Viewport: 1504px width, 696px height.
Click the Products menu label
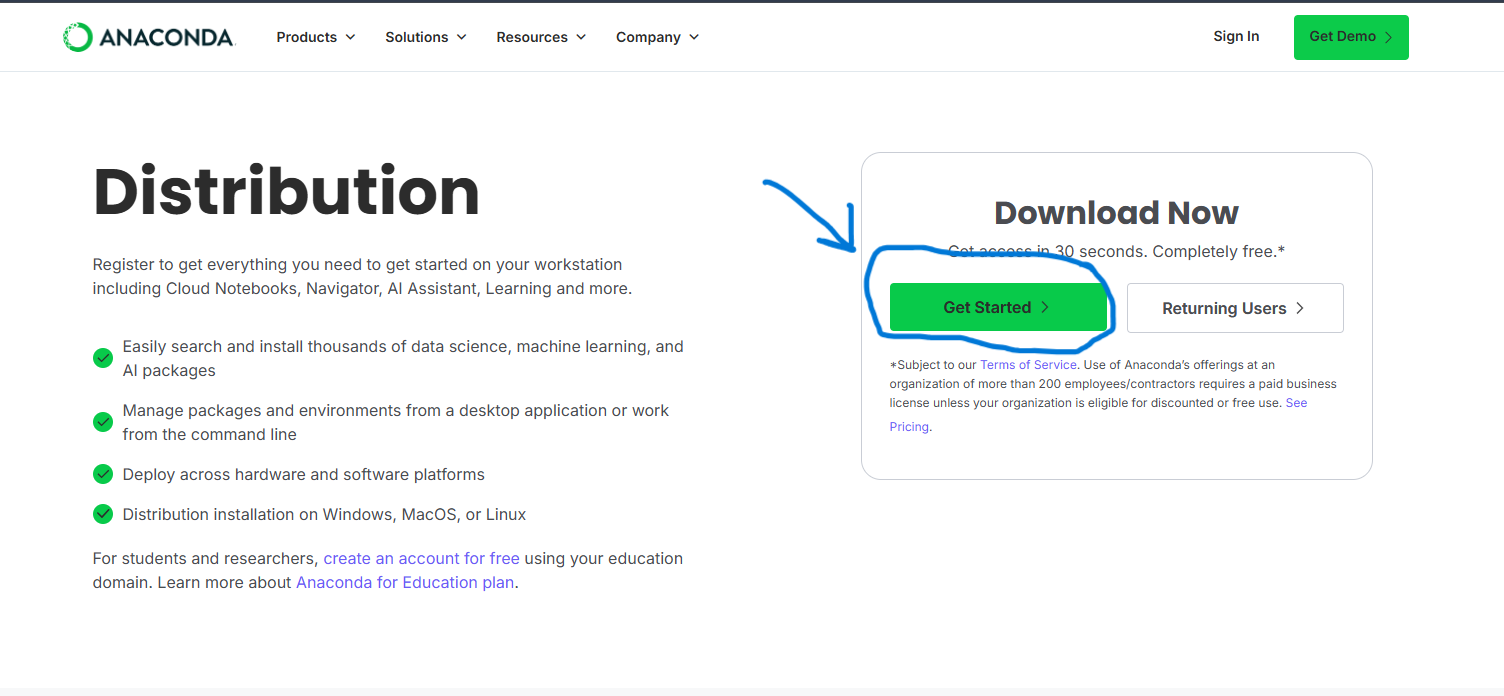[x=308, y=37]
